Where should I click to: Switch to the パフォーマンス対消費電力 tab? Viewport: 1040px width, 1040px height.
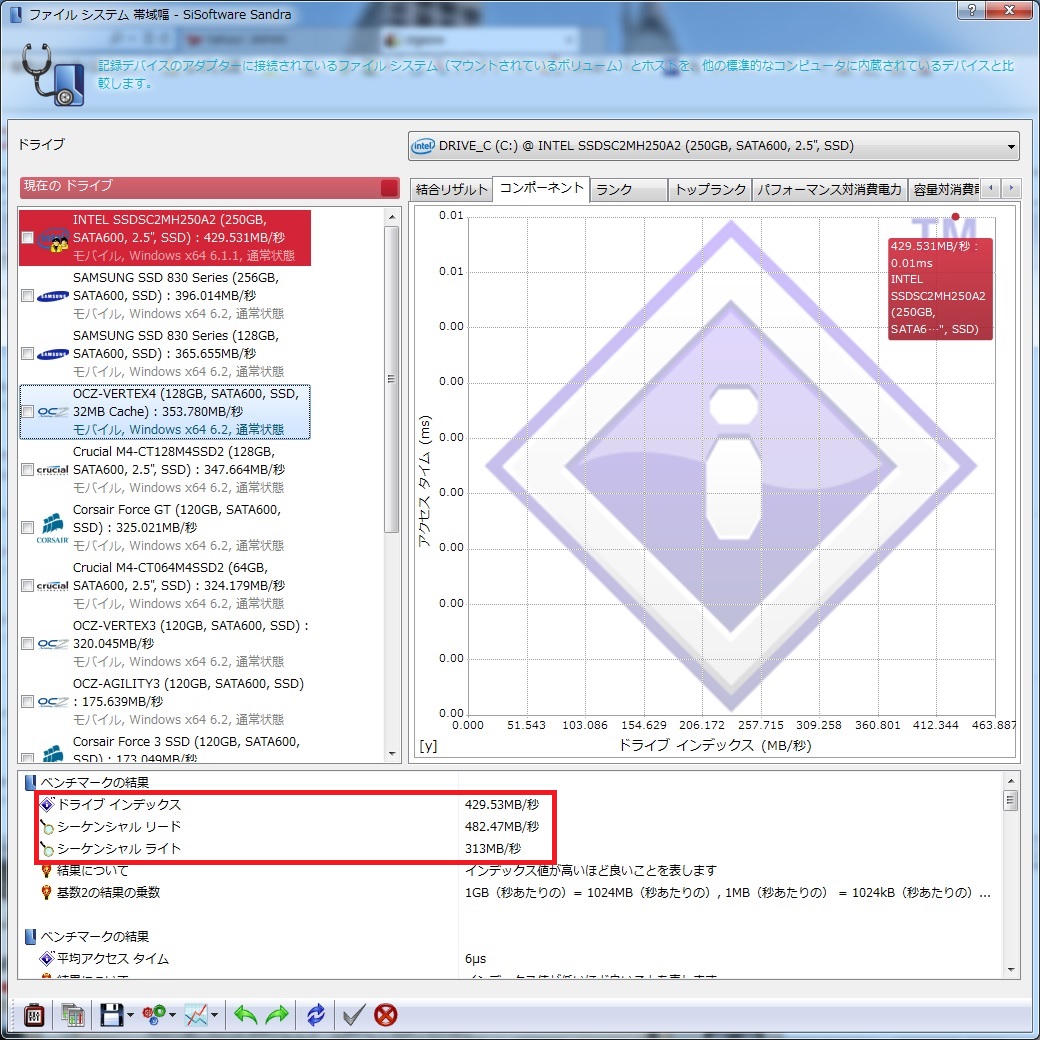(830, 190)
